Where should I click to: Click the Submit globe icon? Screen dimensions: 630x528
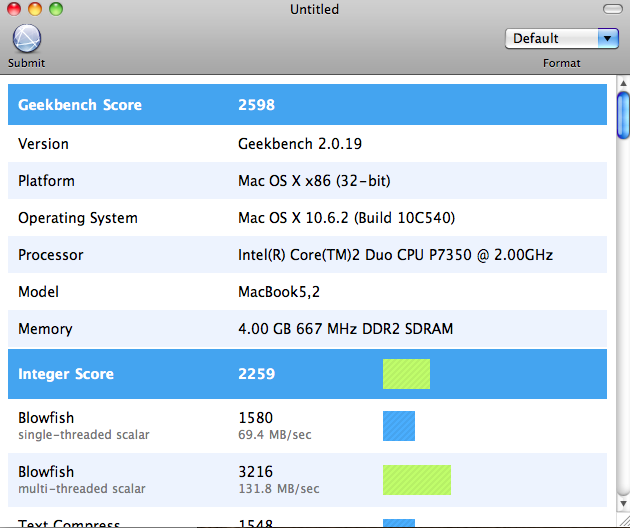pyautogui.click(x=27, y=39)
